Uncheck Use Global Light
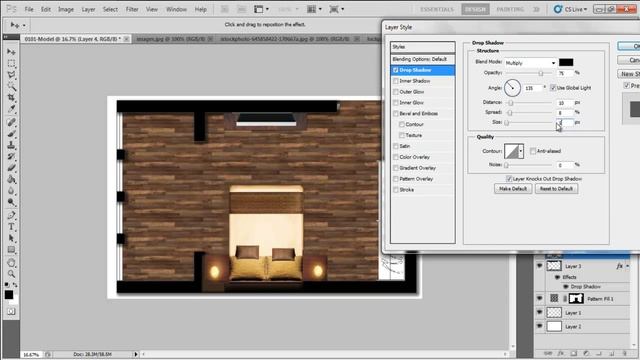Image resolution: width=640 pixels, height=360 pixels. click(x=553, y=88)
